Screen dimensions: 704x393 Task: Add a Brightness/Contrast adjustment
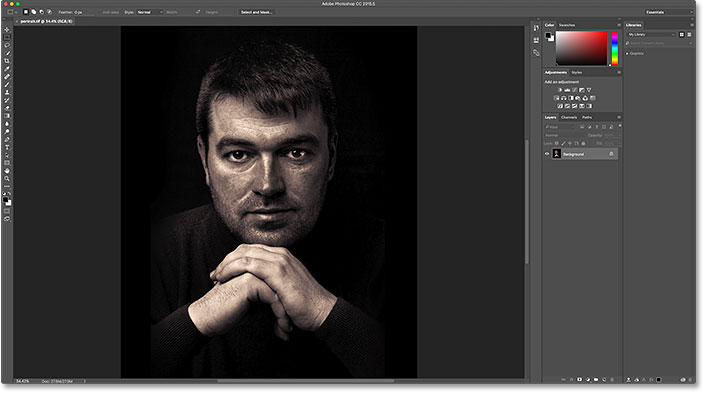[560, 90]
